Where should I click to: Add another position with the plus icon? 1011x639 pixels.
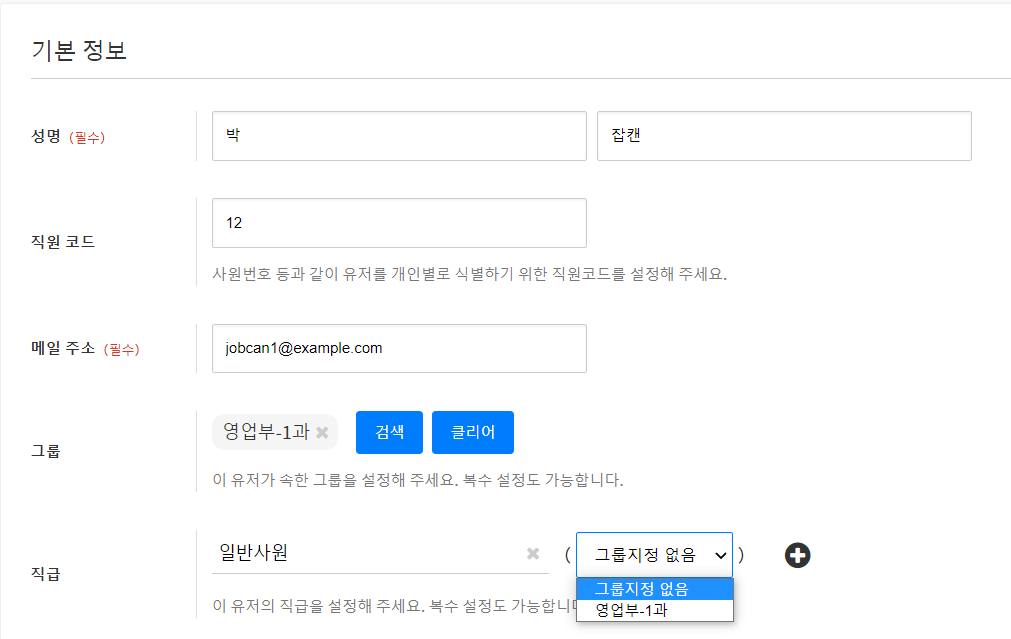[797, 555]
